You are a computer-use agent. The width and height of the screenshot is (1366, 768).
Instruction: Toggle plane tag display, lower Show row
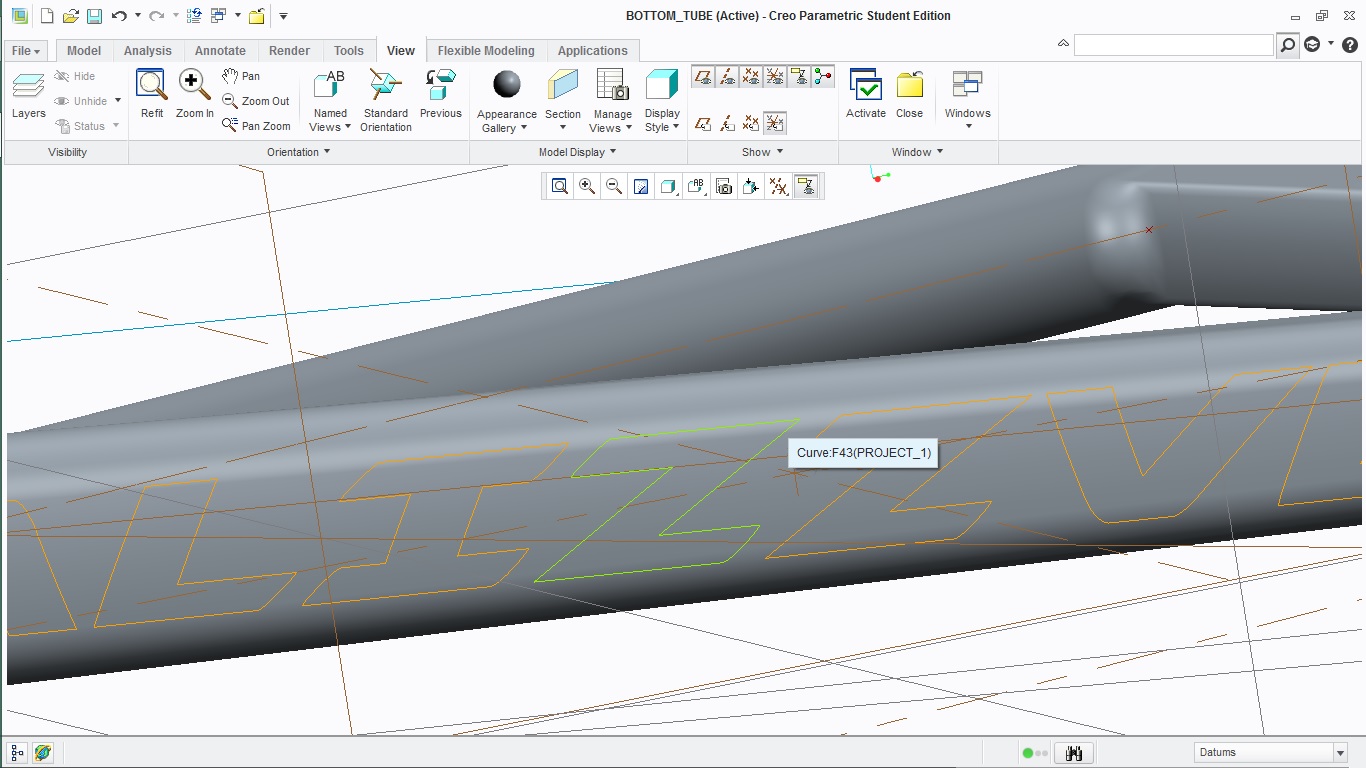(x=703, y=123)
